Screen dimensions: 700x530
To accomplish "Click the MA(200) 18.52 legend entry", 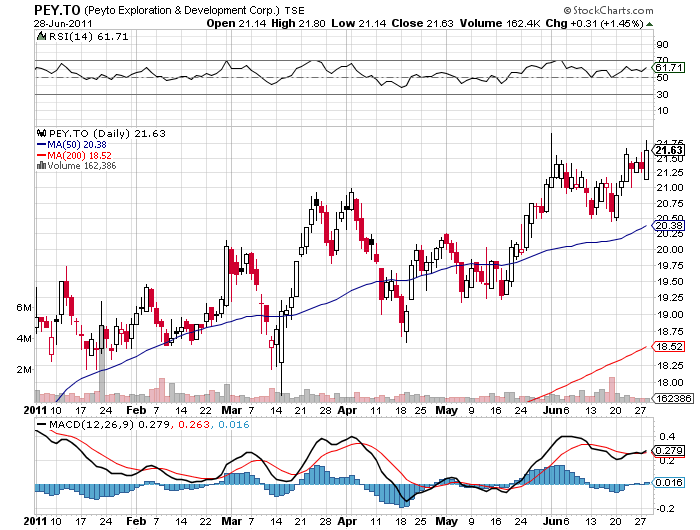I will point(79,155).
